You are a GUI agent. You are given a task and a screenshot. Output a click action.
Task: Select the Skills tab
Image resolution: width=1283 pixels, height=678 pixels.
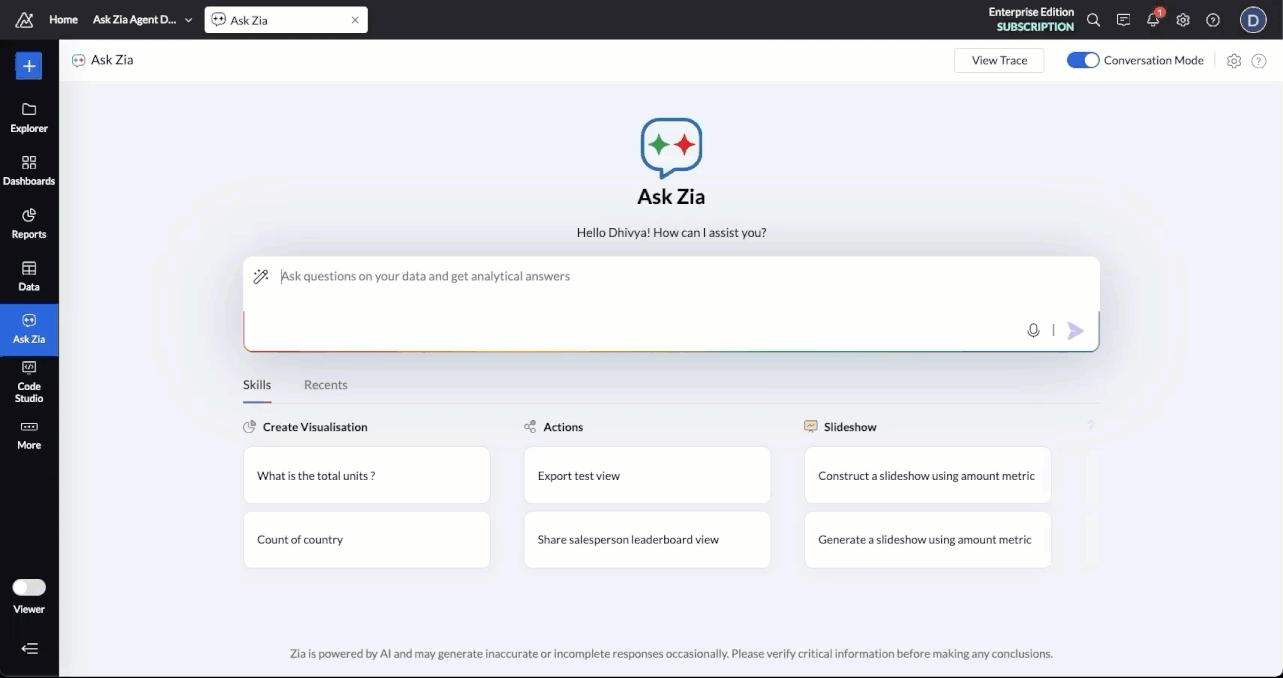pos(257,385)
